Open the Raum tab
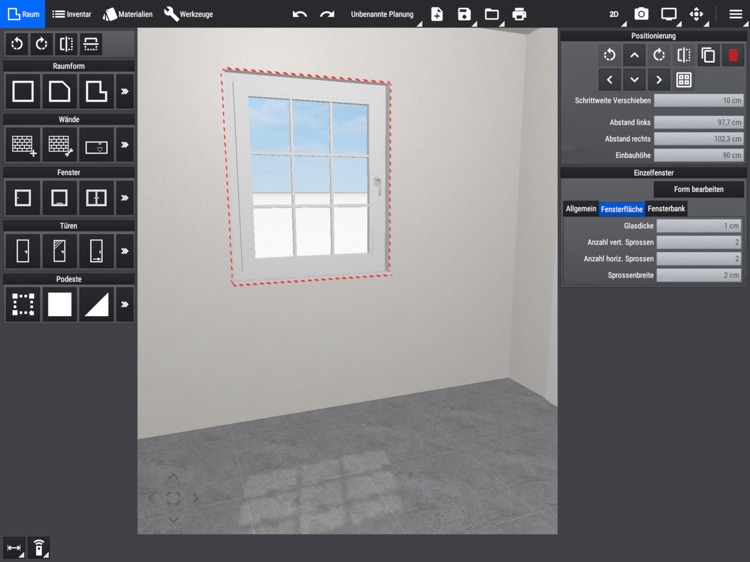 pos(22,14)
